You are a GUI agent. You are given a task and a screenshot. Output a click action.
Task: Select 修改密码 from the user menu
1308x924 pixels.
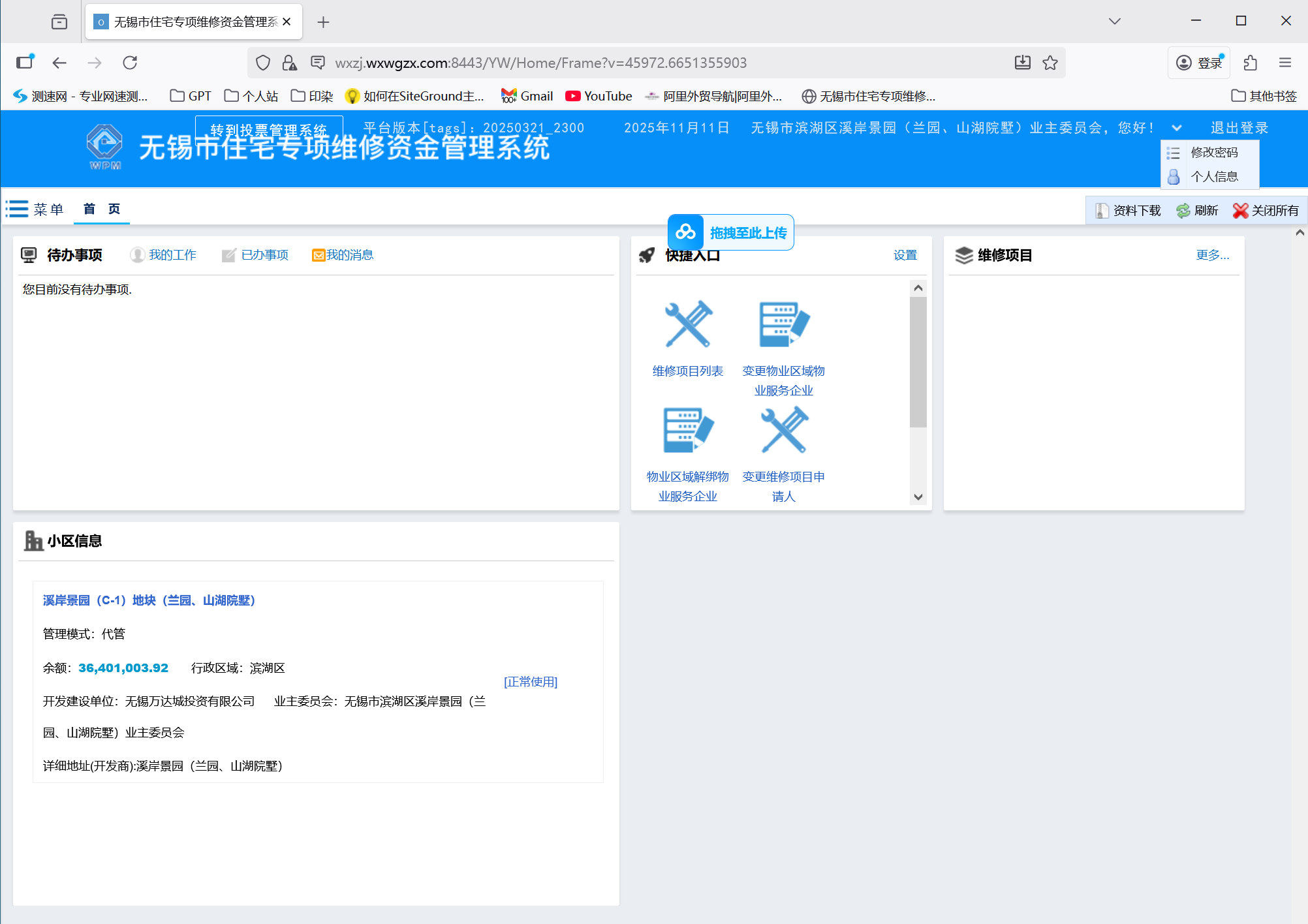[x=1213, y=152]
